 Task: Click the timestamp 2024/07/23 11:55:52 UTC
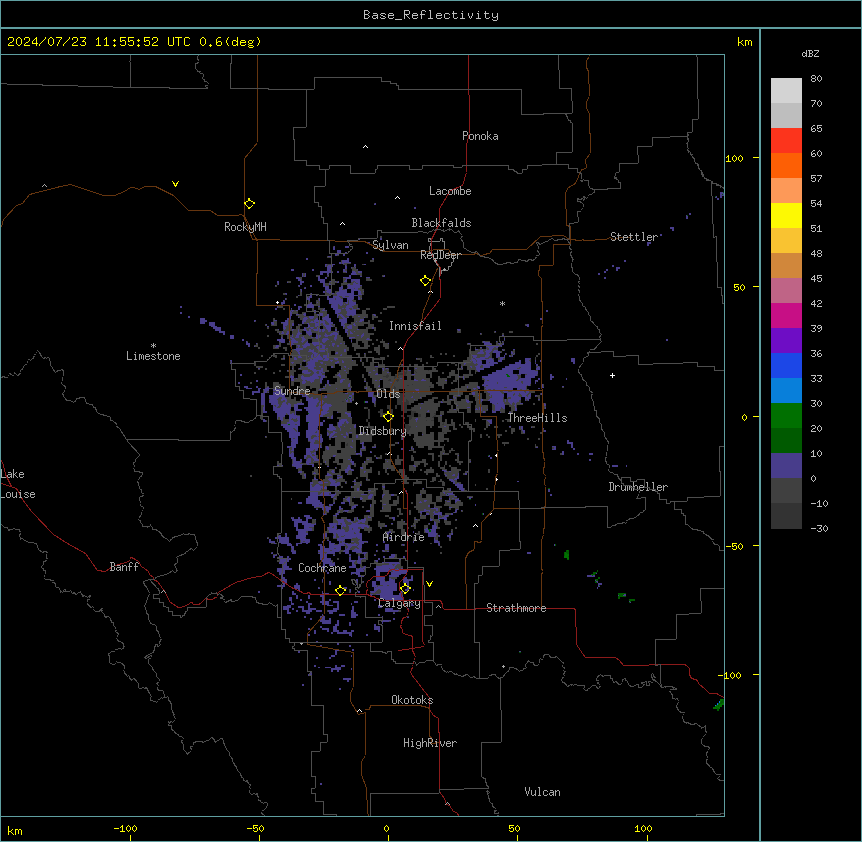click(x=99, y=42)
